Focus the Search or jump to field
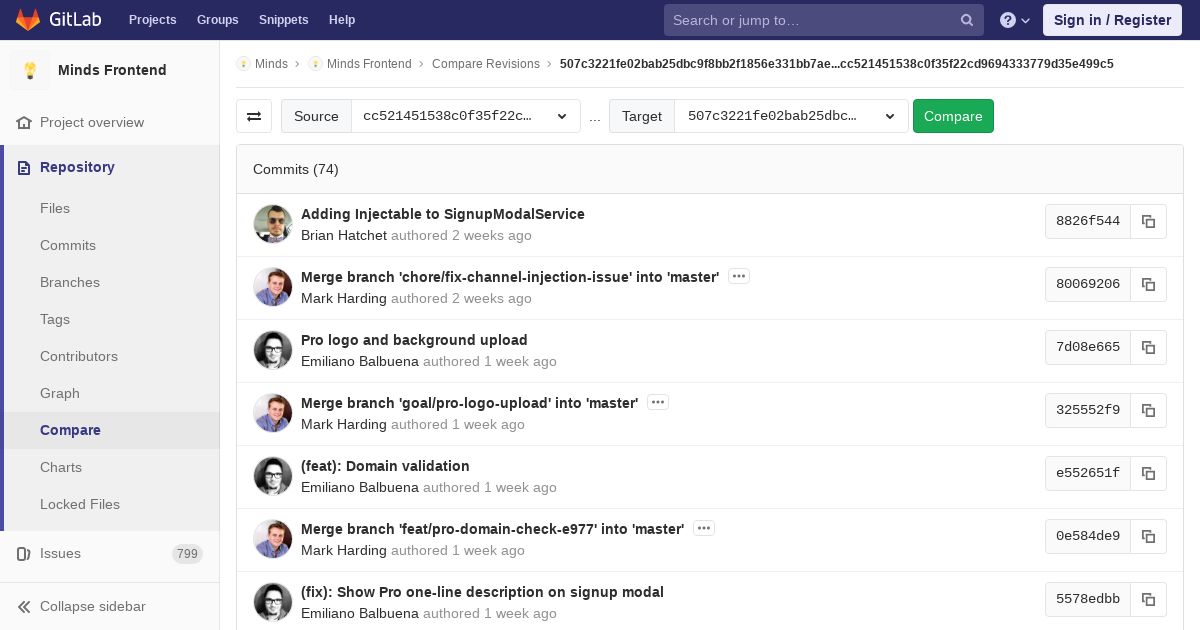This screenshot has height=630, width=1200. 810,20
